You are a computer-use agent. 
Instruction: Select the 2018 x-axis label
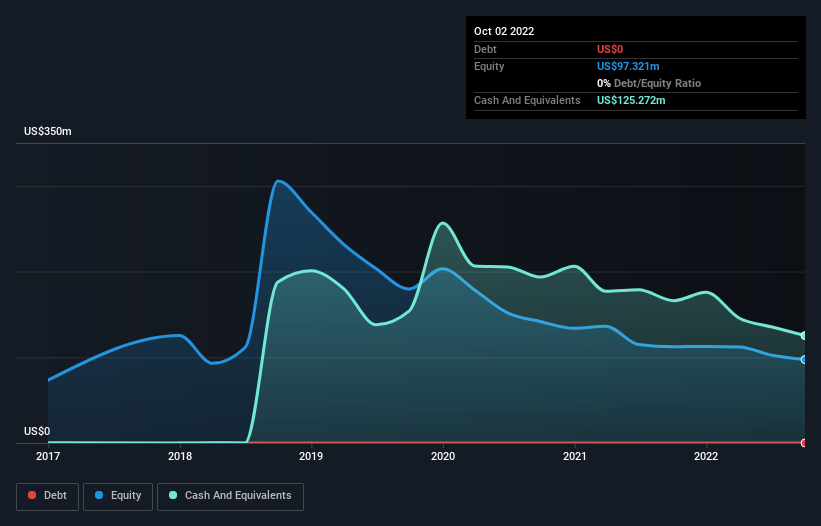point(180,456)
